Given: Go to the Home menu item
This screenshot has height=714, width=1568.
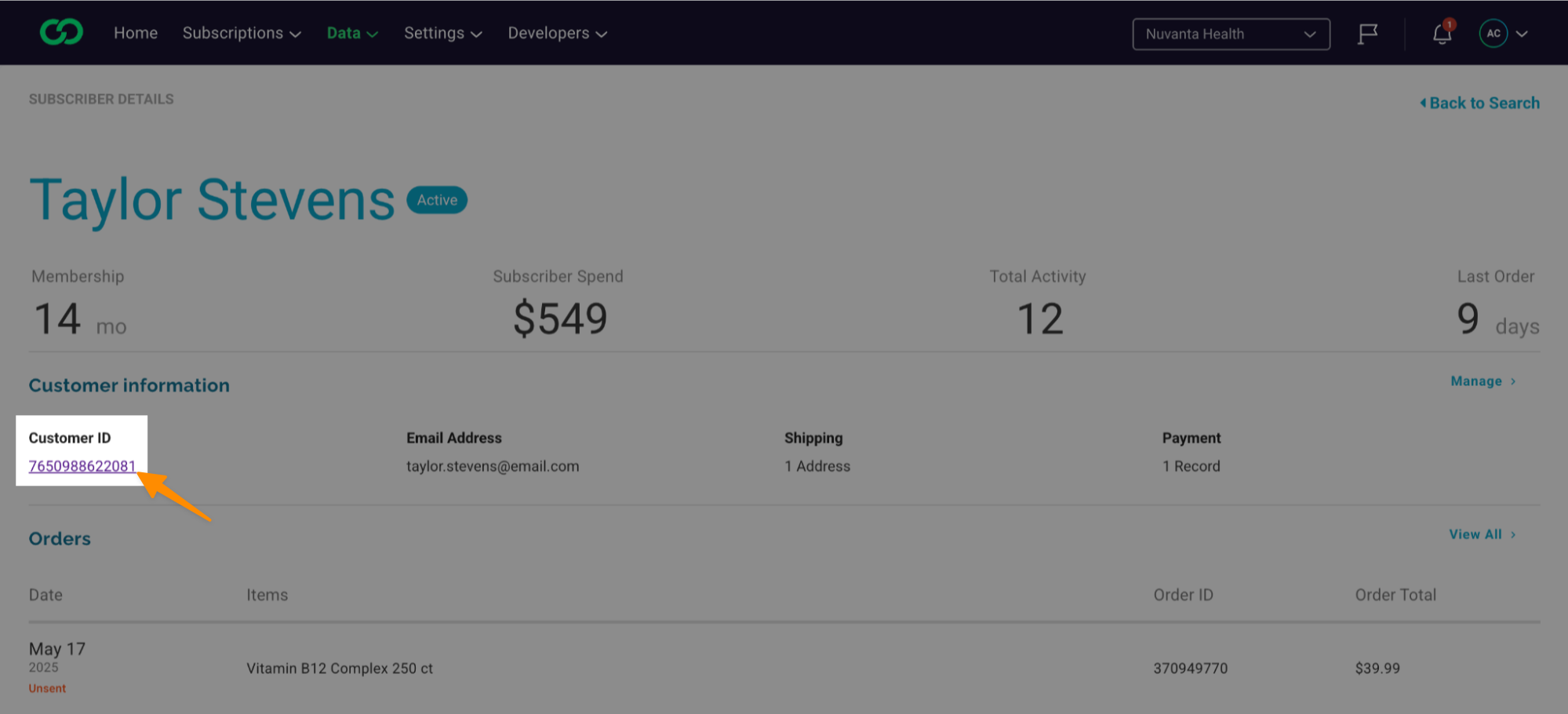Looking at the screenshot, I should tap(136, 33).
